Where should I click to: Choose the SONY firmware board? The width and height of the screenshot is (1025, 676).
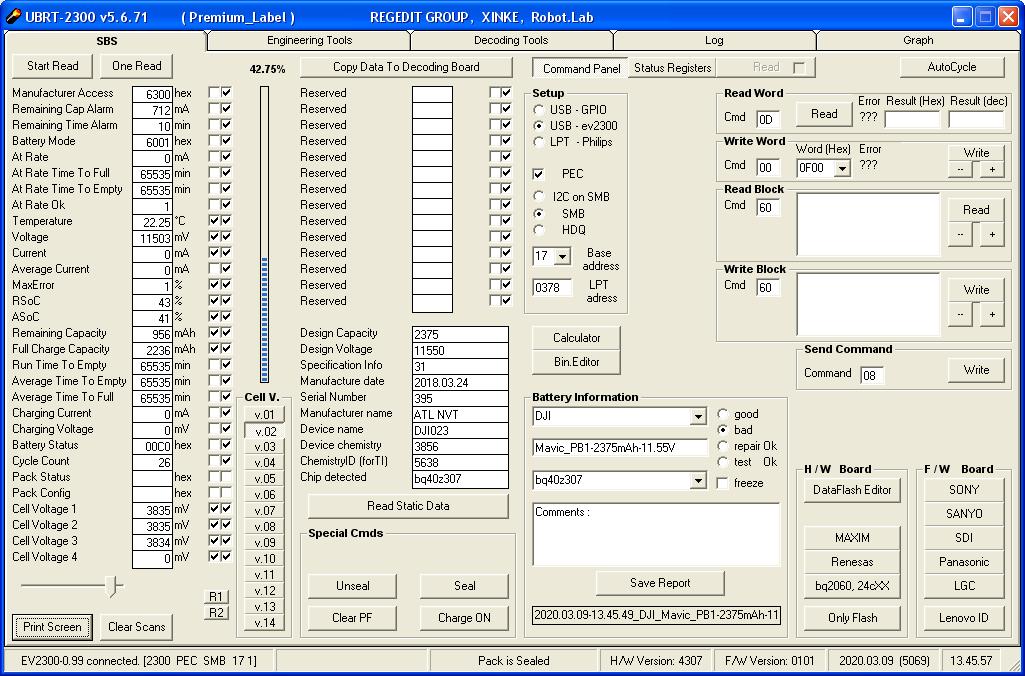(964, 490)
